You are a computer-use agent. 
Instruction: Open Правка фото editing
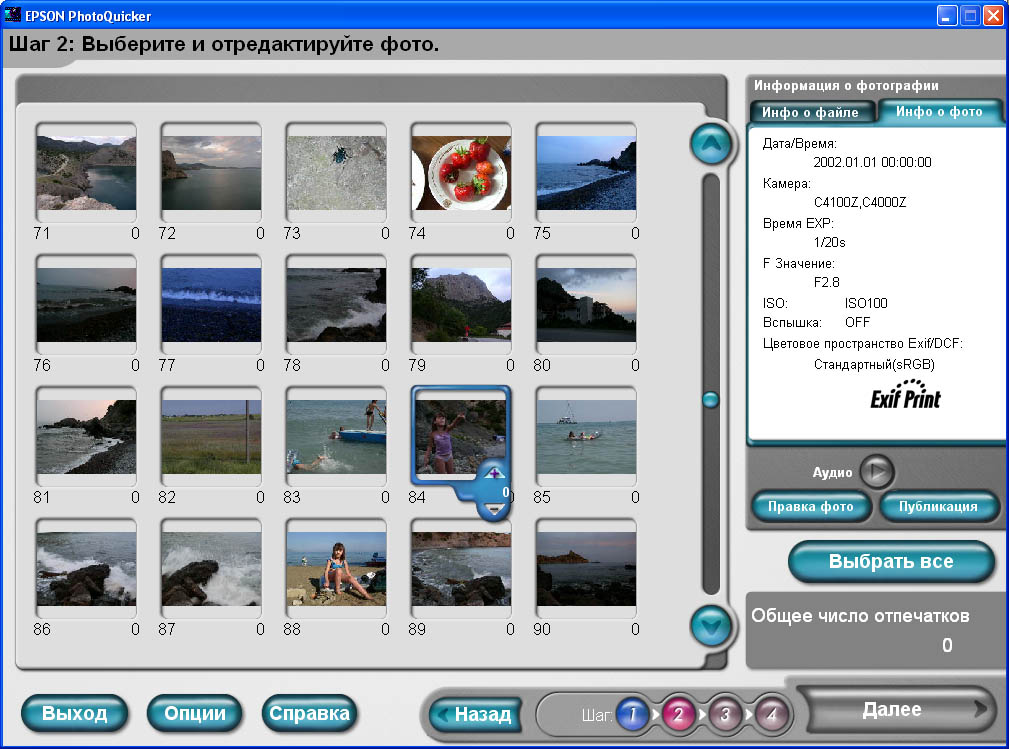[810, 506]
